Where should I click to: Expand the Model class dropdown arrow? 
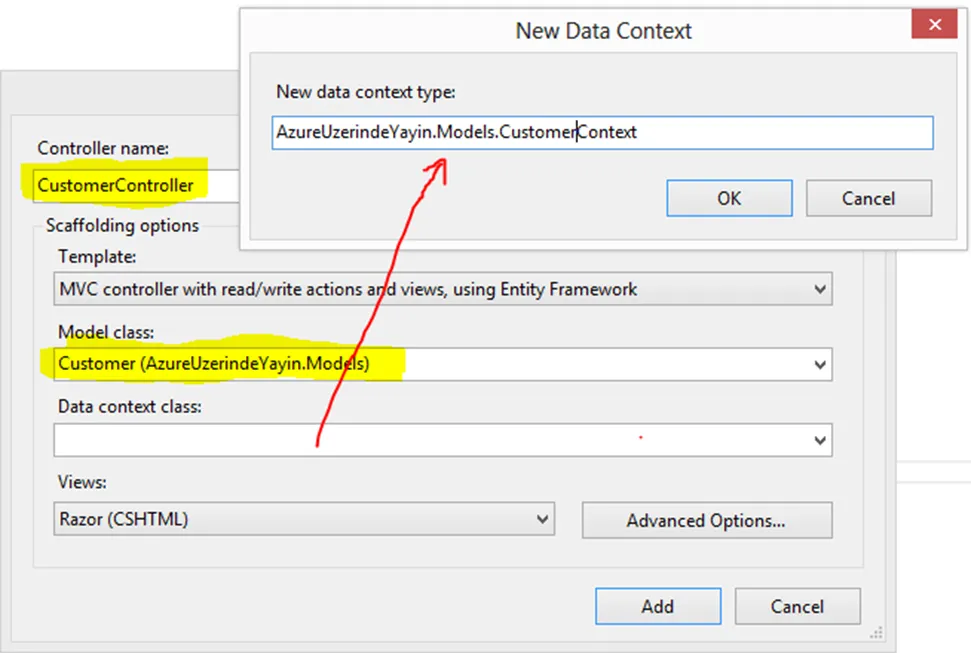[x=820, y=365]
